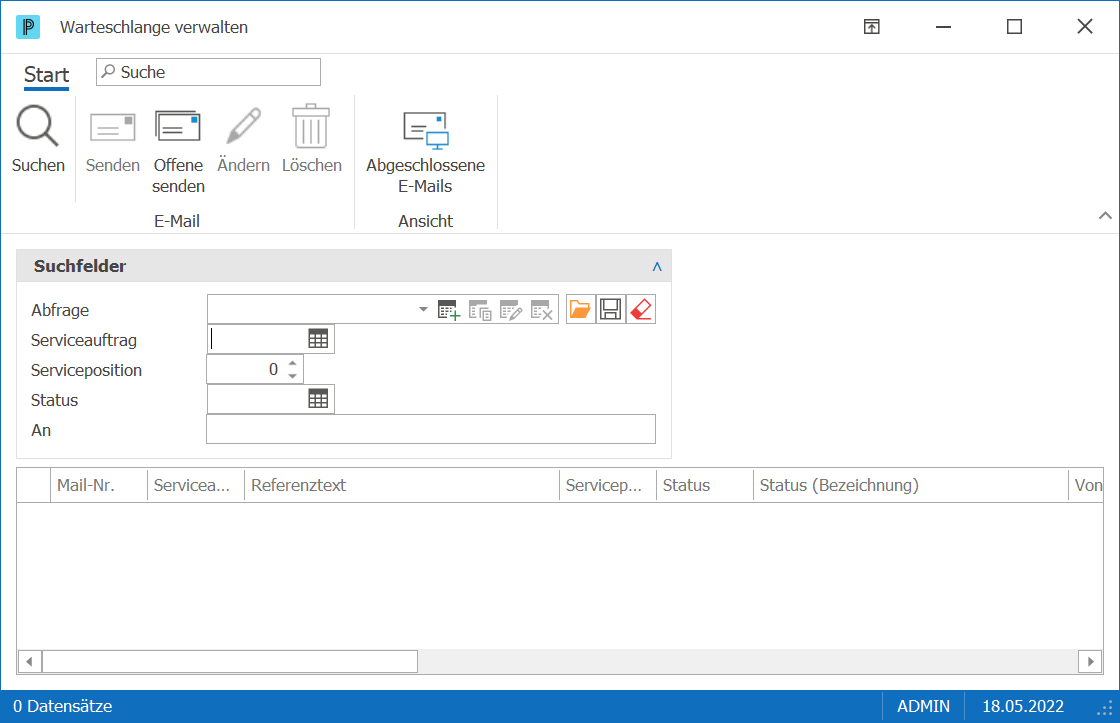Save search fields with the floppy disk icon
Viewport: 1120px width, 723px height.
610,309
